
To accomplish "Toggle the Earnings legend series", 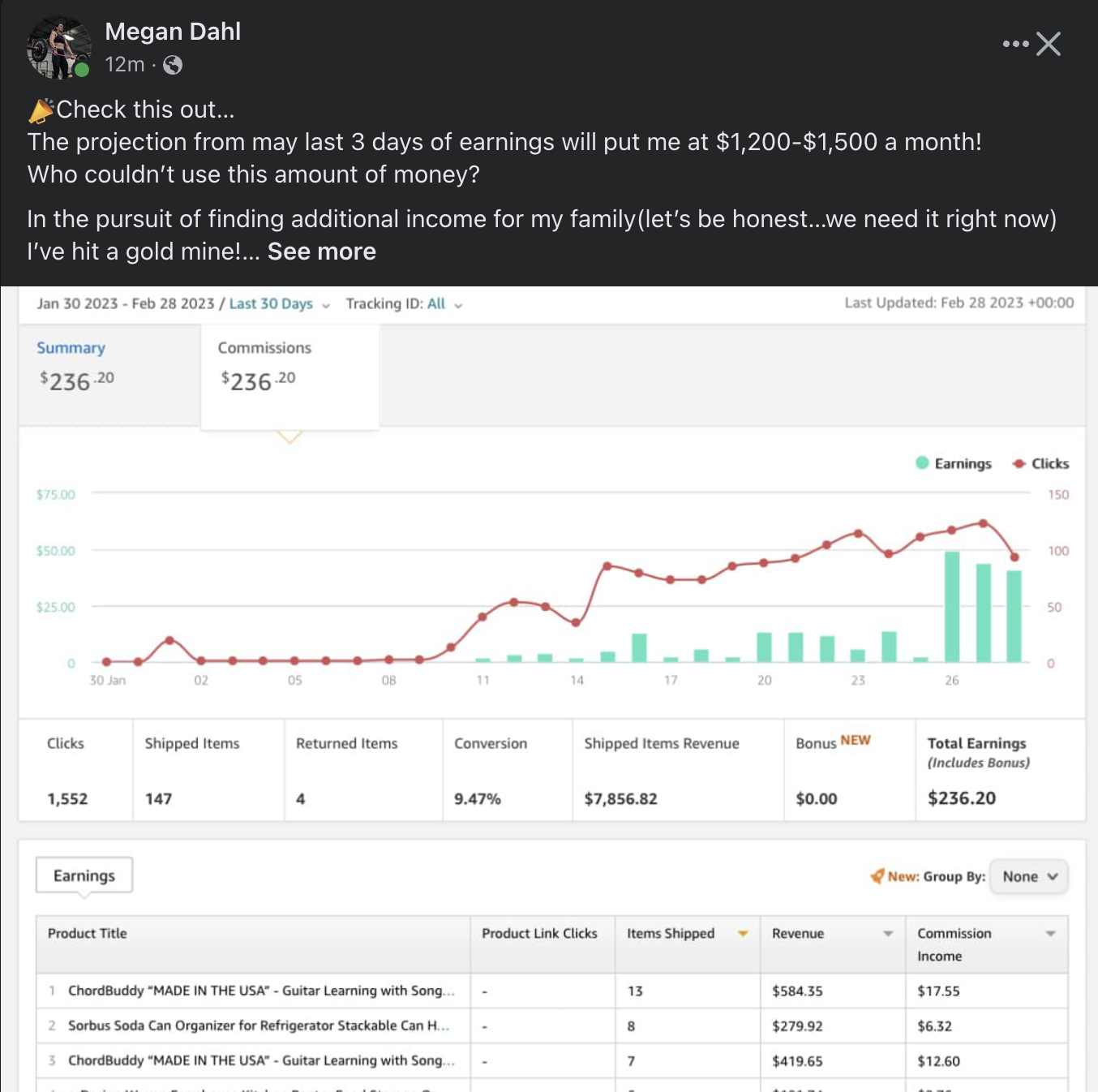I will pyautogui.click(x=954, y=463).
